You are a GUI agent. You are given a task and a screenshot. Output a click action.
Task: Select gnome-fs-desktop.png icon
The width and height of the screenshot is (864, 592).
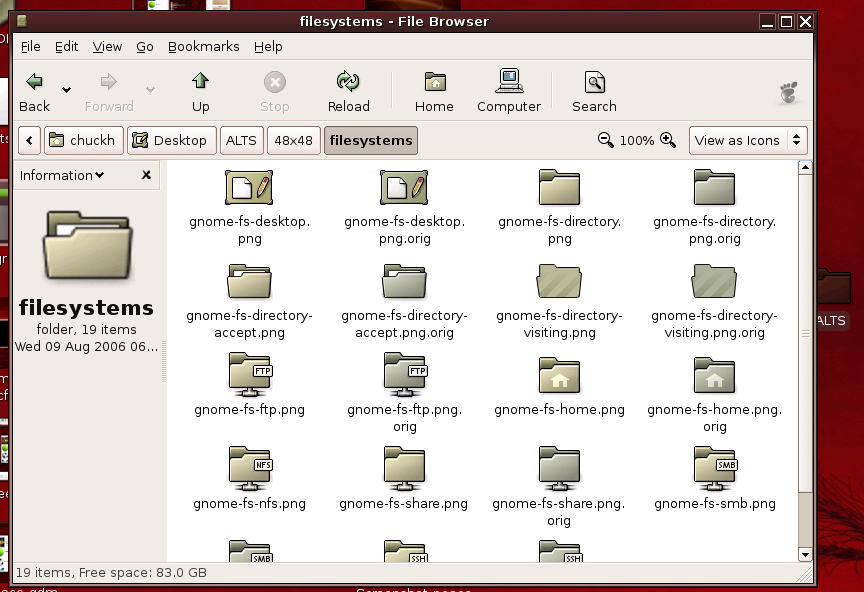coord(249,187)
